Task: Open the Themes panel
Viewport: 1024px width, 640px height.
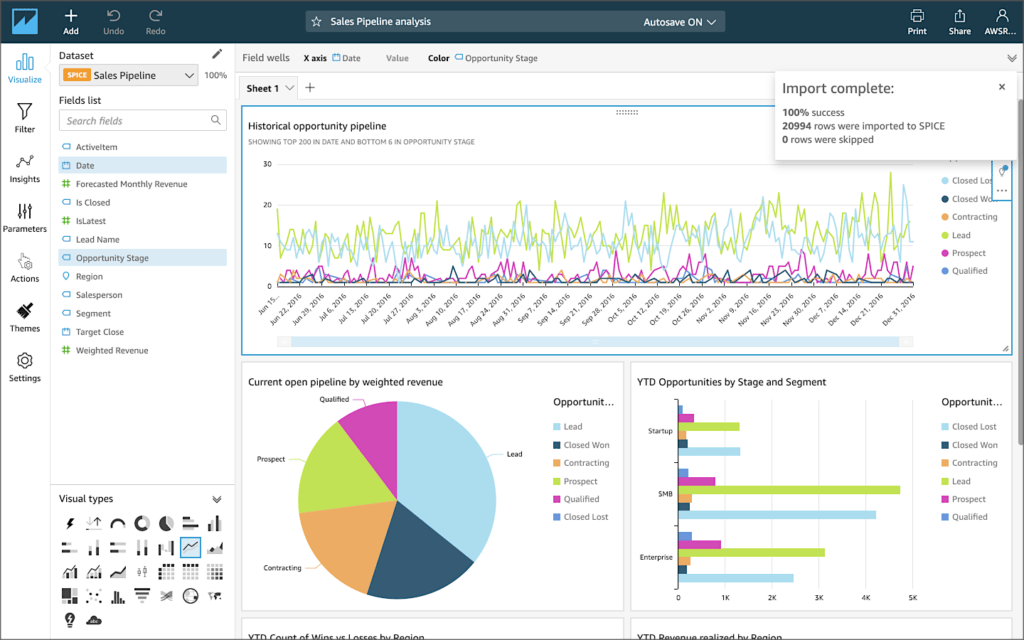Action: click(24, 315)
